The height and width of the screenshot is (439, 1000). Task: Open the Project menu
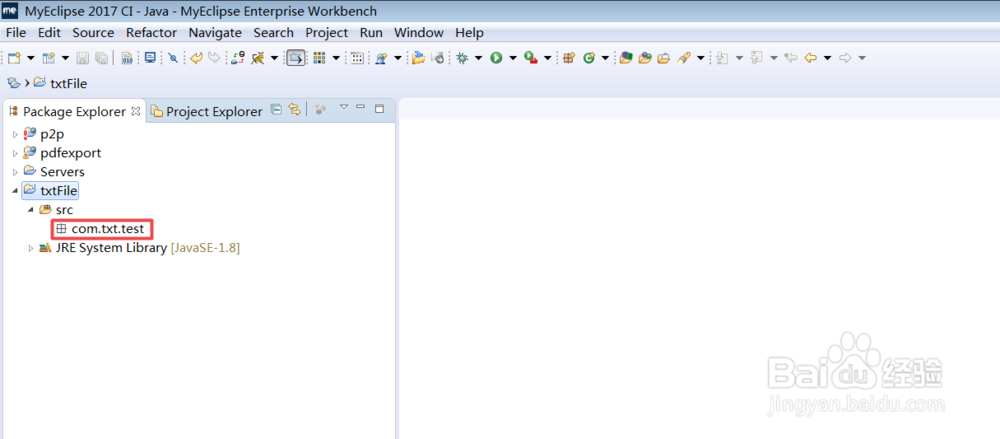point(327,33)
